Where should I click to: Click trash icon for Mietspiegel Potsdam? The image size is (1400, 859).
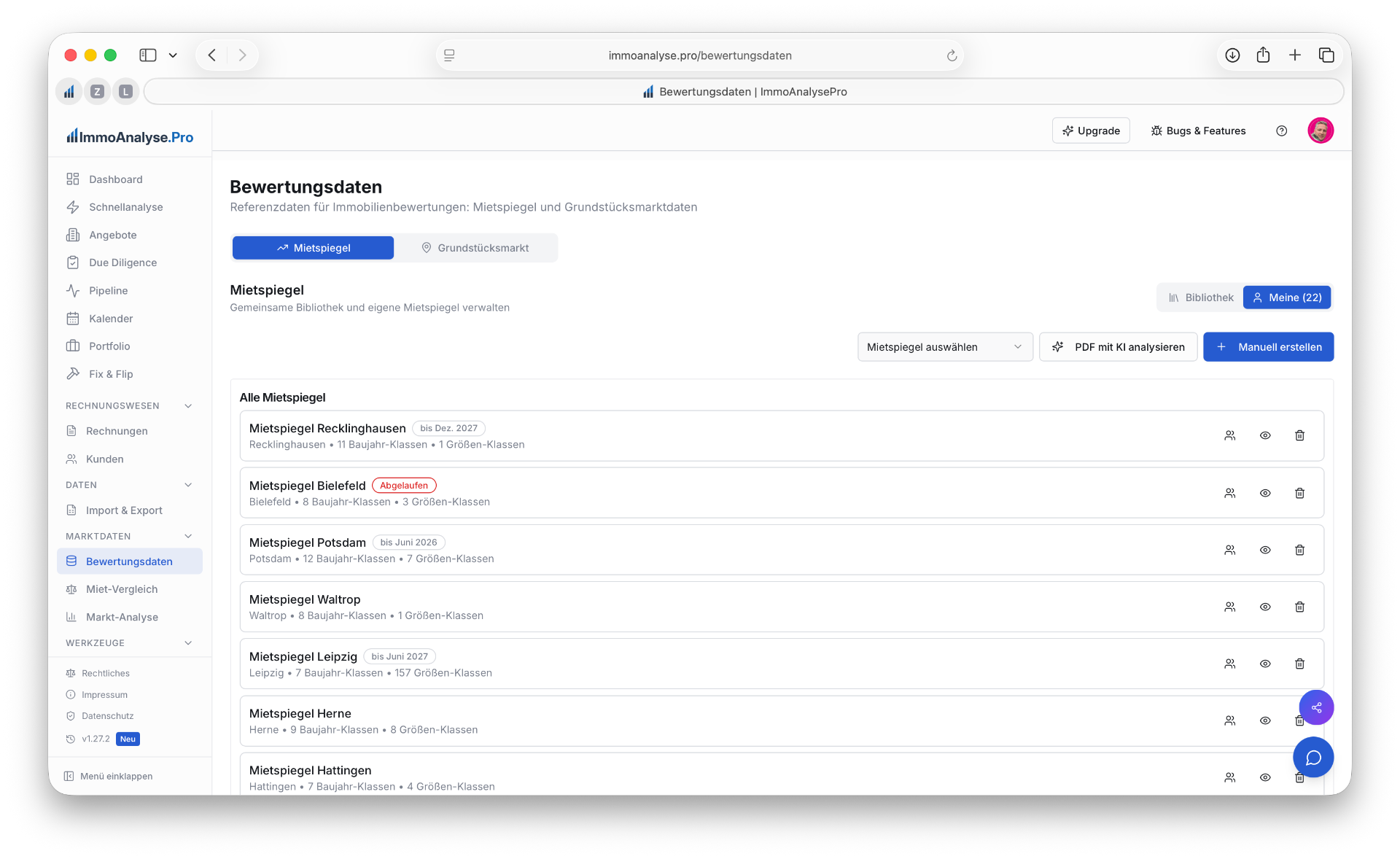pos(1299,550)
